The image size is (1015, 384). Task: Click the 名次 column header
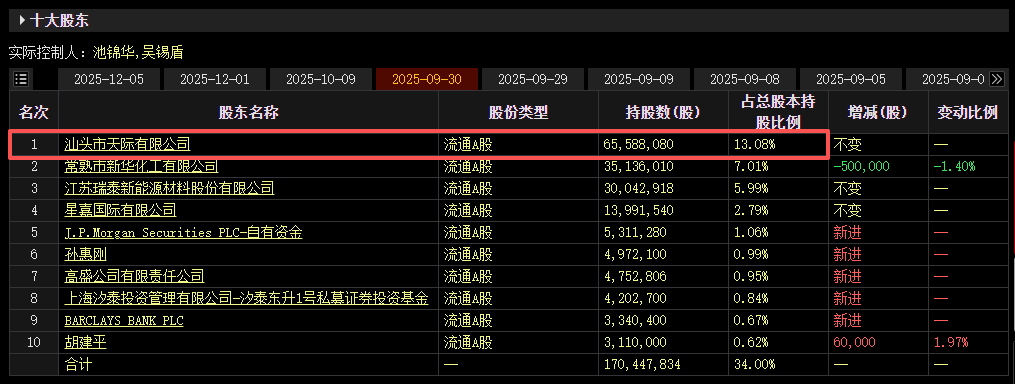click(x=34, y=112)
